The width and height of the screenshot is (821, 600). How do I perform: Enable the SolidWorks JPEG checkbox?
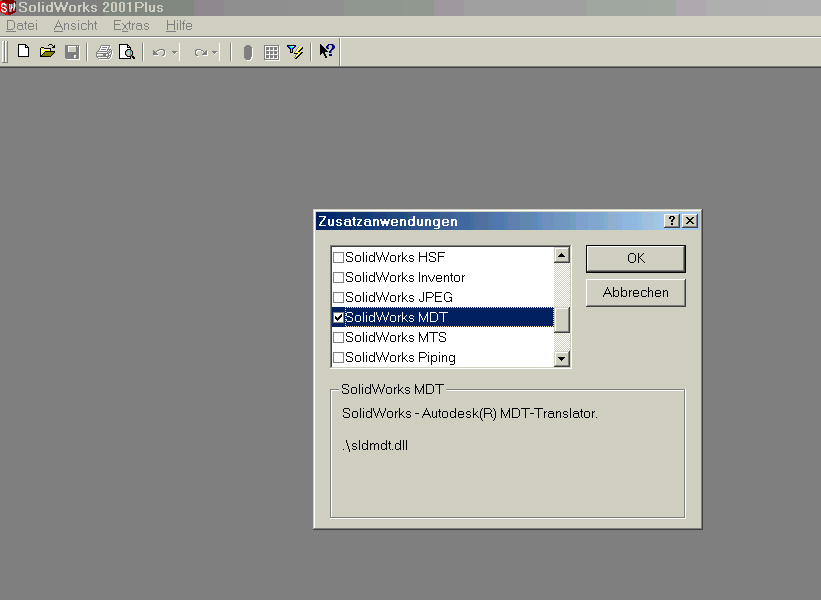click(x=338, y=297)
